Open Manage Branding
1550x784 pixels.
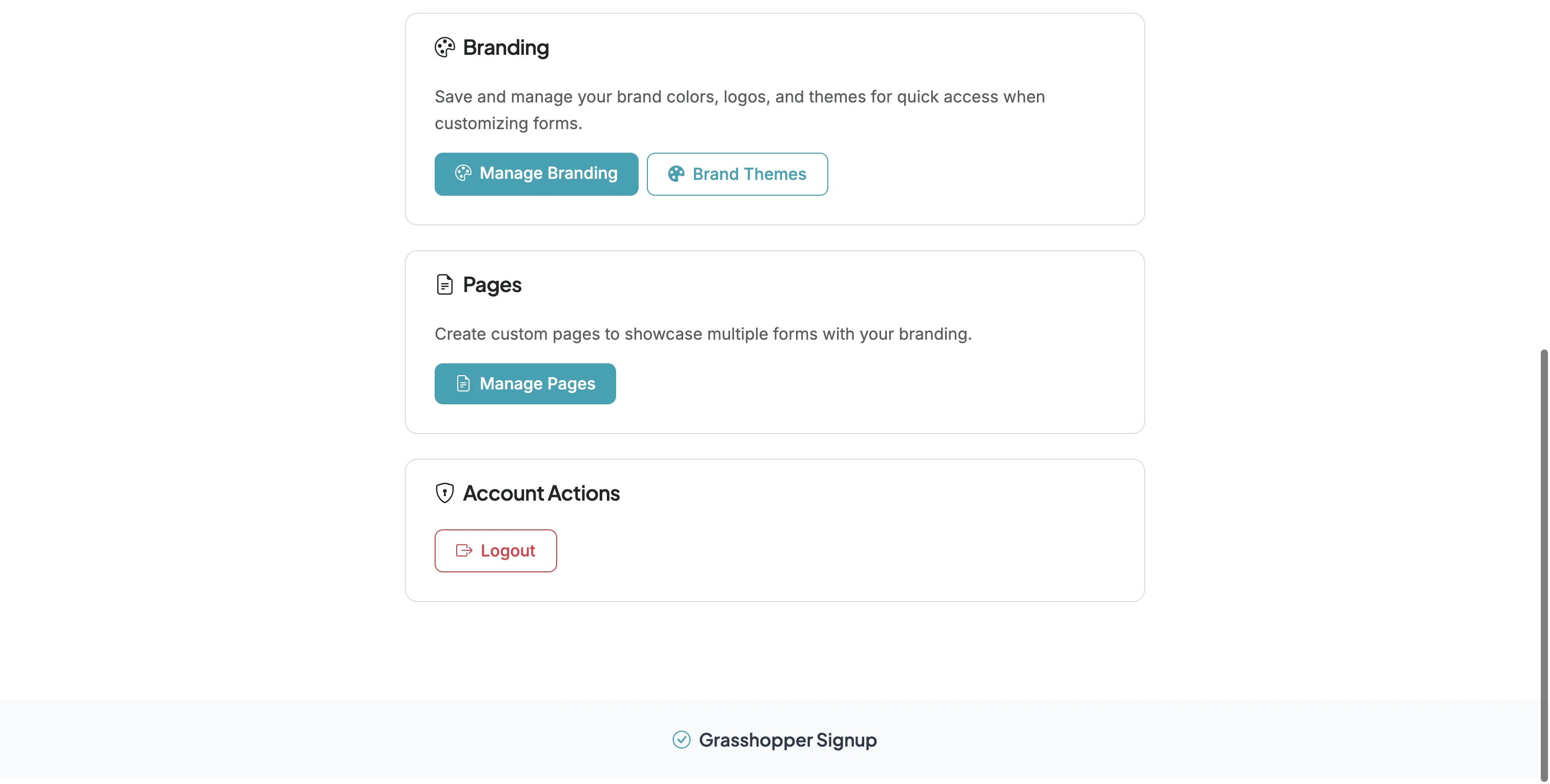pyautogui.click(x=536, y=174)
